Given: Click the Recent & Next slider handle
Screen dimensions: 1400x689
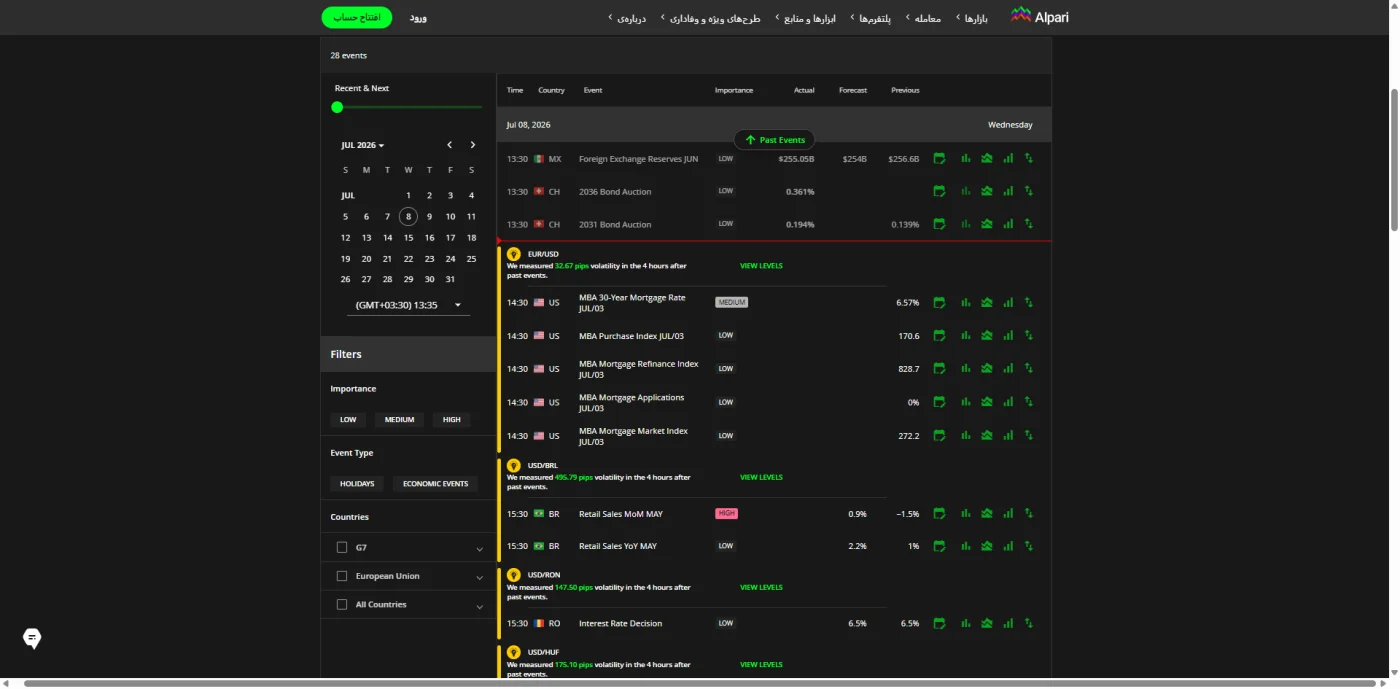Looking at the screenshot, I should pyautogui.click(x=337, y=107).
